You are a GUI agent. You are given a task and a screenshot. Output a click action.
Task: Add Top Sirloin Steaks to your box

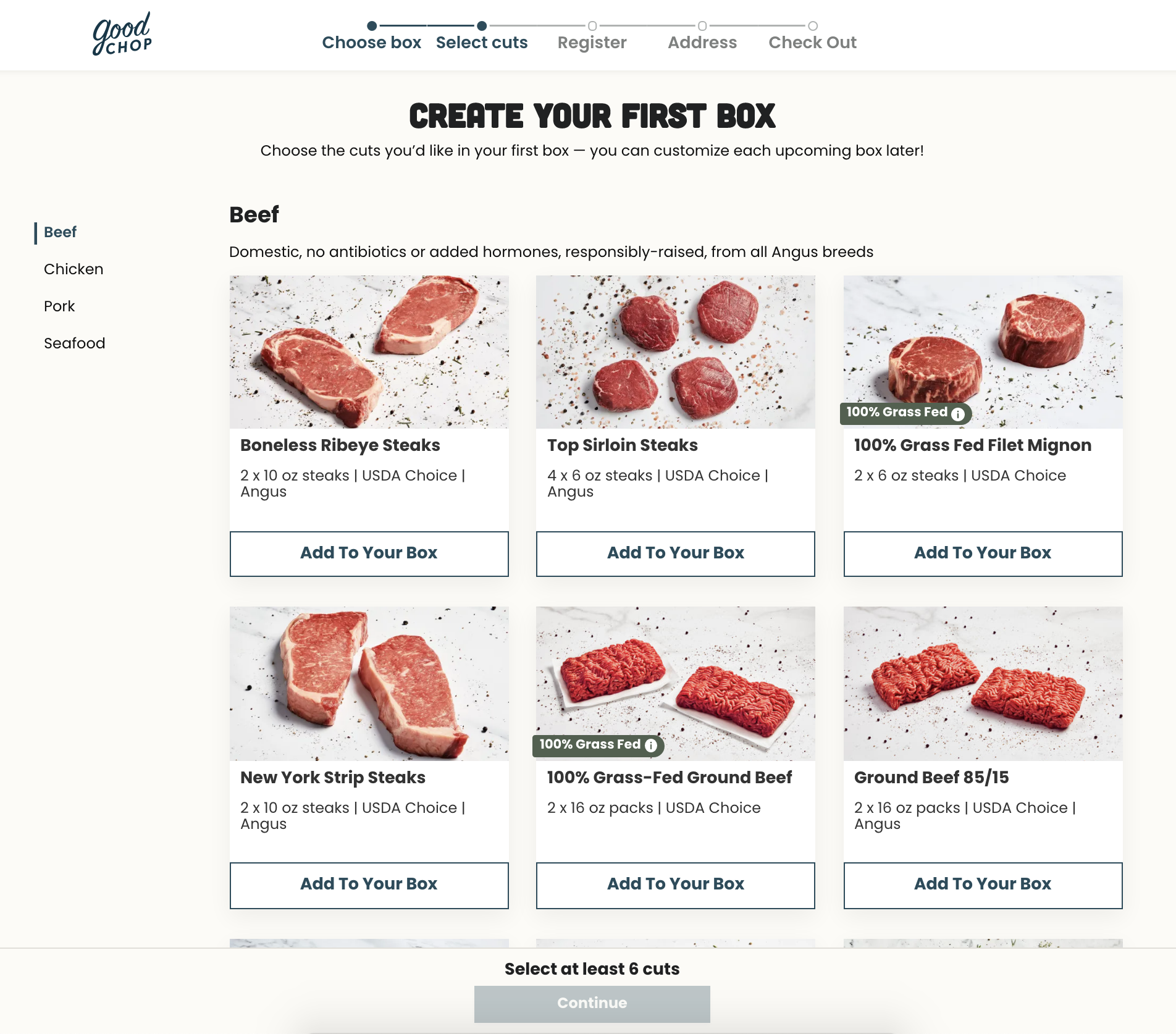pyautogui.click(x=676, y=553)
